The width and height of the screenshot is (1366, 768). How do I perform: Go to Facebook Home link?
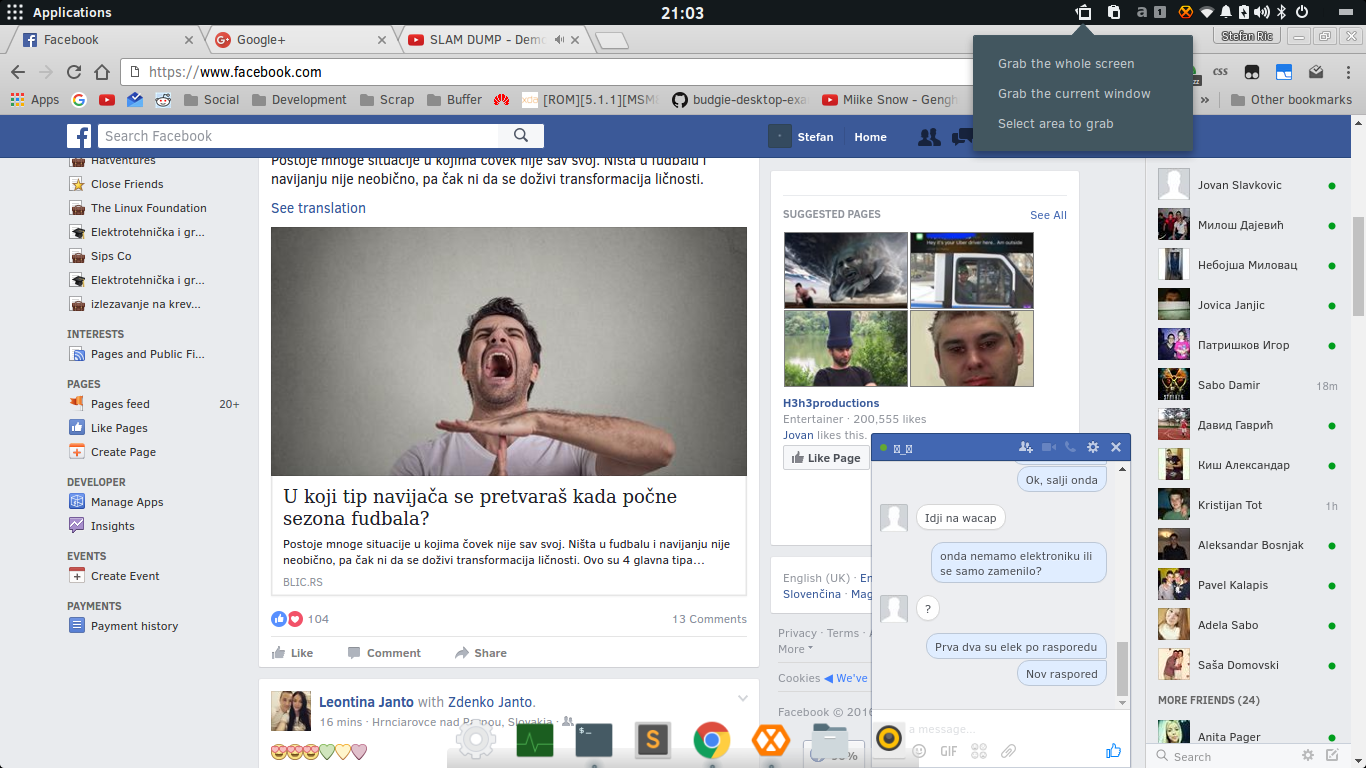pos(870,137)
